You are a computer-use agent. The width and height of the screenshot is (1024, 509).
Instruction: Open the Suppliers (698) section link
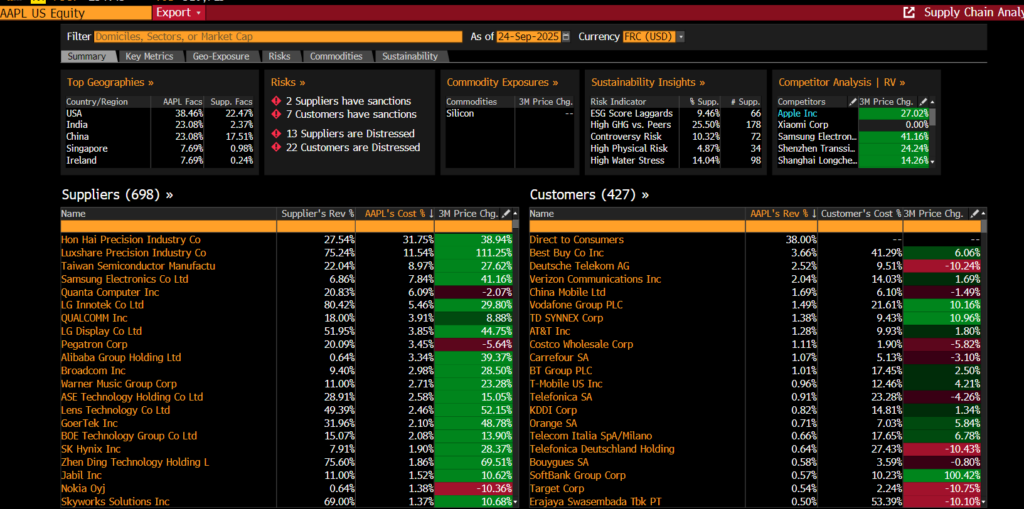click(117, 194)
